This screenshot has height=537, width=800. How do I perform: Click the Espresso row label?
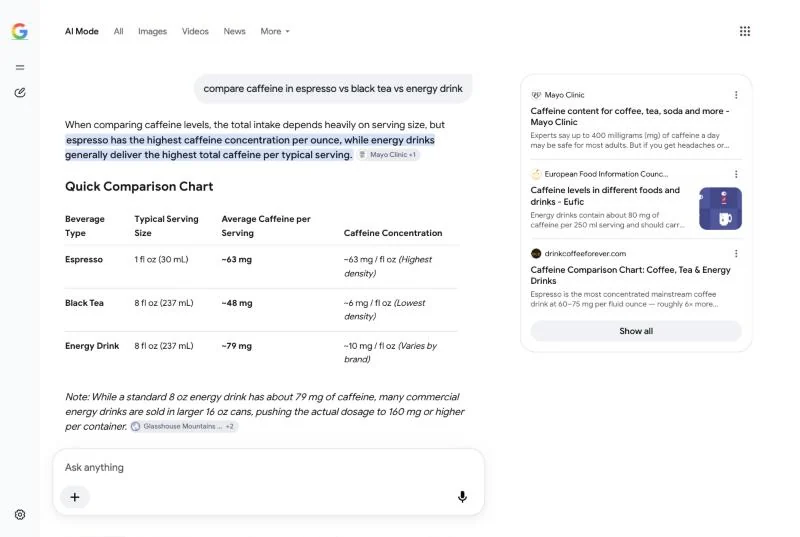click(x=84, y=259)
